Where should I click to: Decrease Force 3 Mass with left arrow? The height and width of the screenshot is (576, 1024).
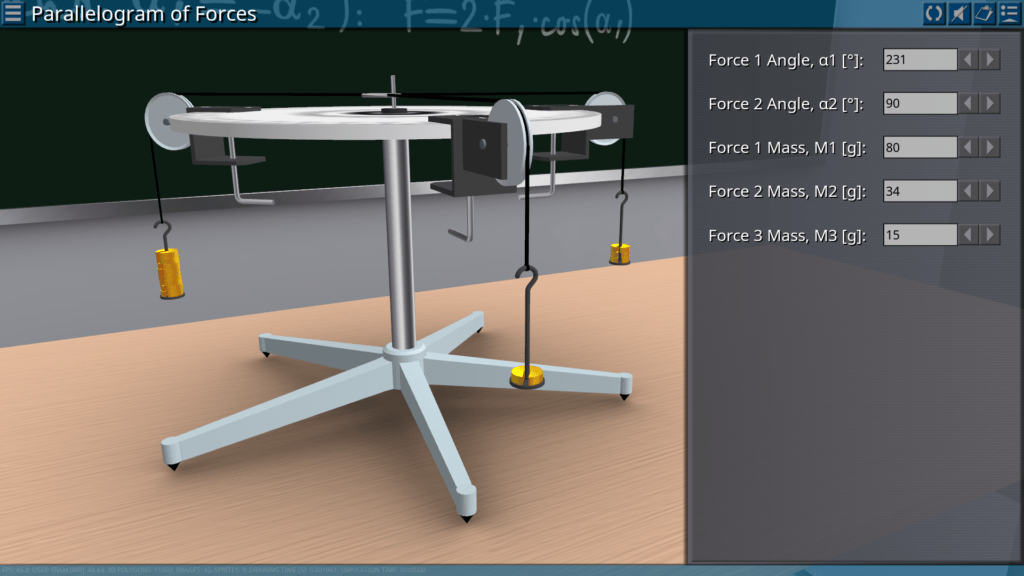click(968, 235)
